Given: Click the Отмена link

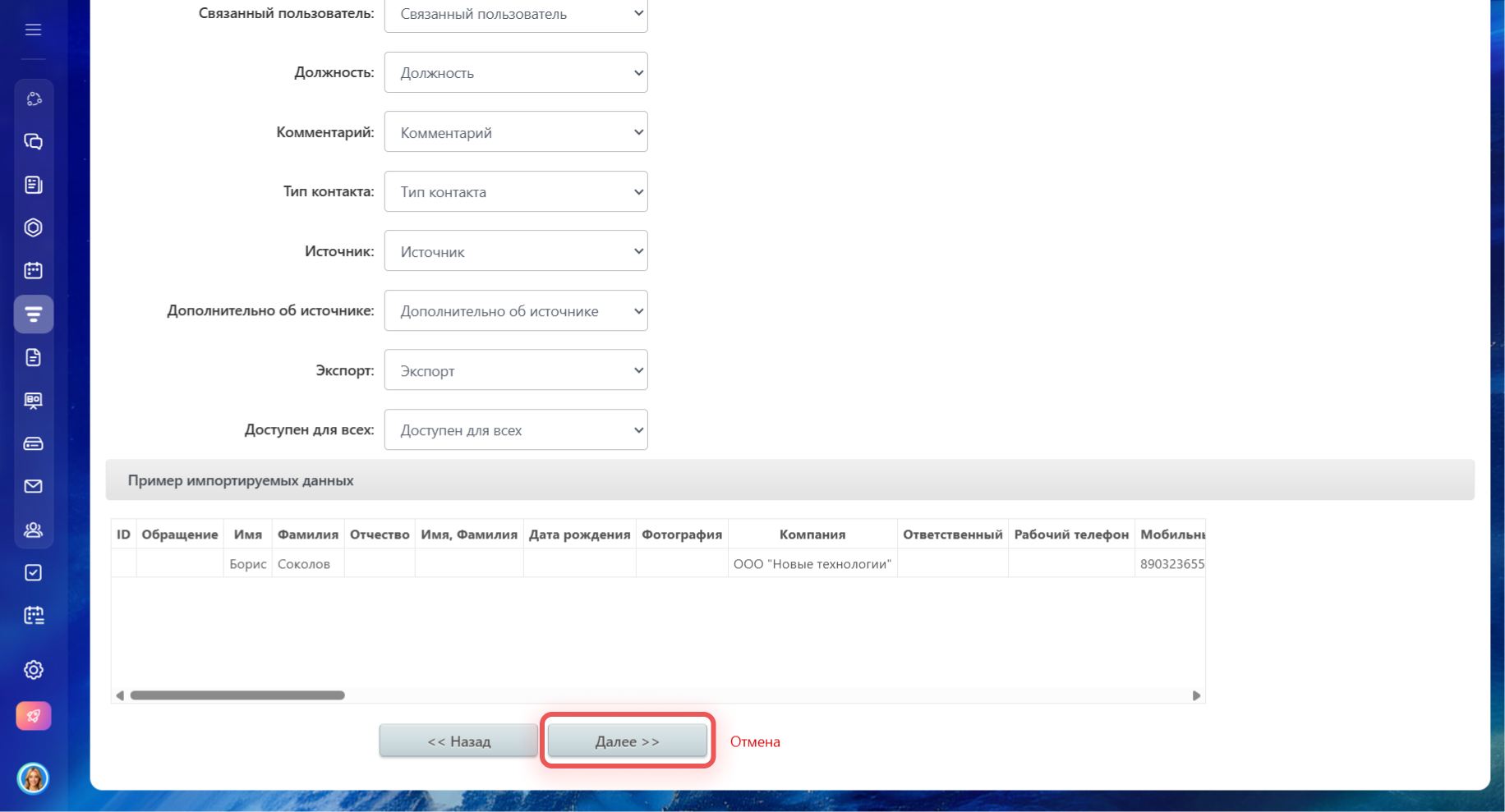Looking at the screenshot, I should pyautogui.click(x=754, y=741).
